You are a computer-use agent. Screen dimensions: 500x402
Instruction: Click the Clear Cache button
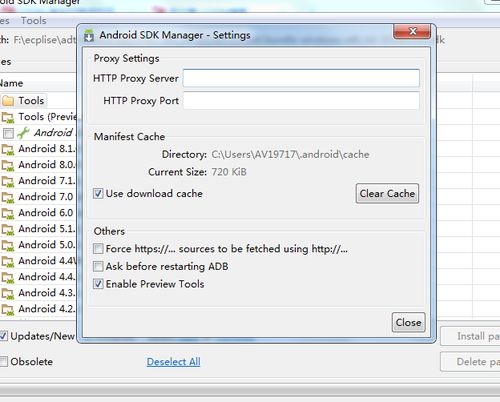pos(387,193)
